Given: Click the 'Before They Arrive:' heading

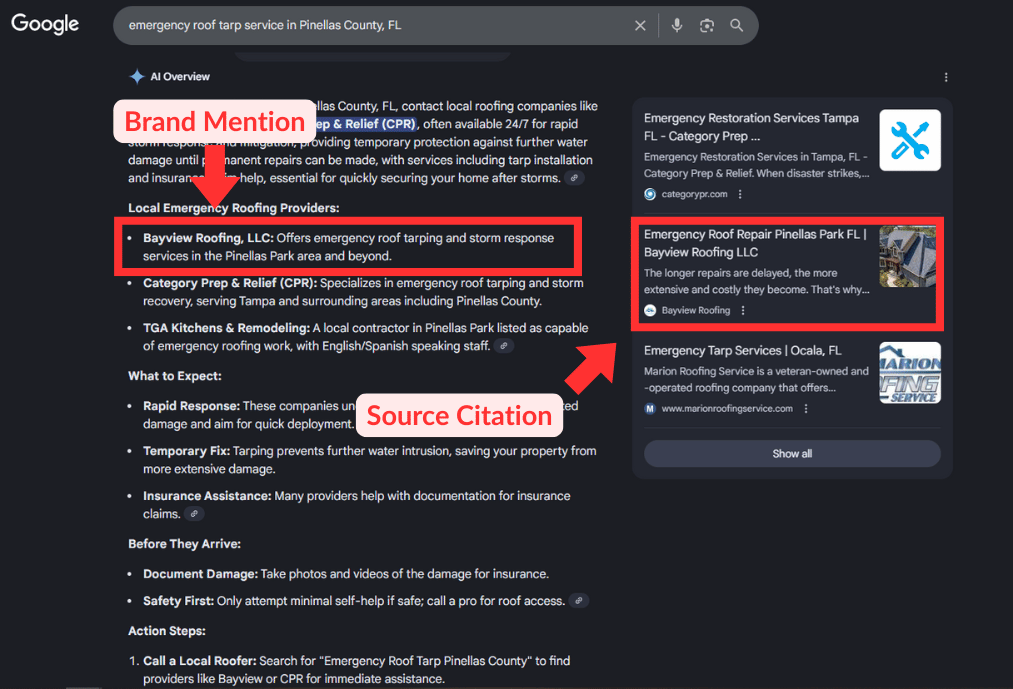Looking at the screenshot, I should [x=184, y=544].
